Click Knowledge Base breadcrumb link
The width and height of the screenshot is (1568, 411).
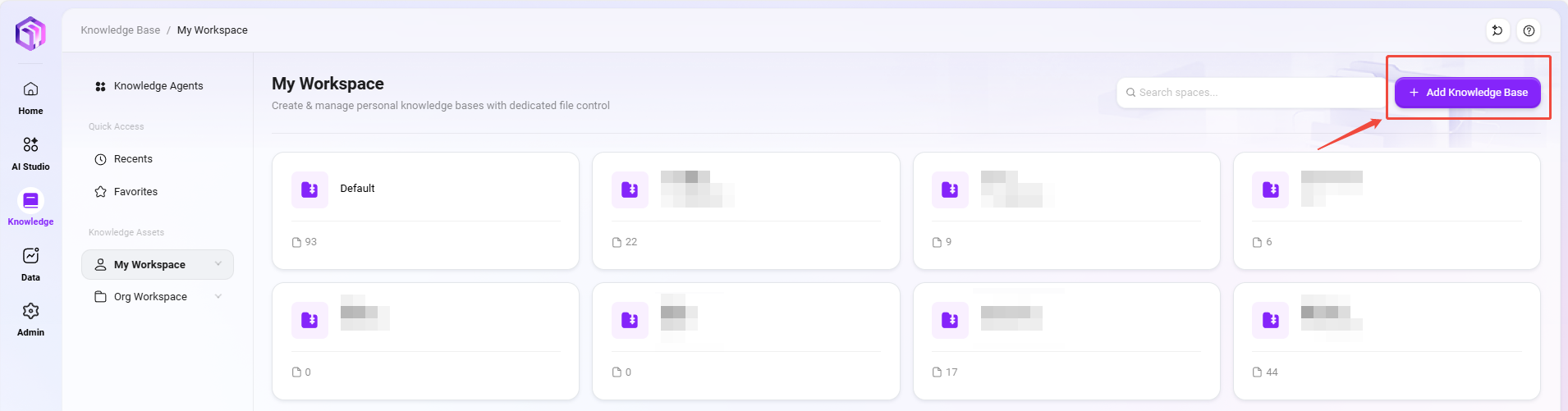pos(121,30)
